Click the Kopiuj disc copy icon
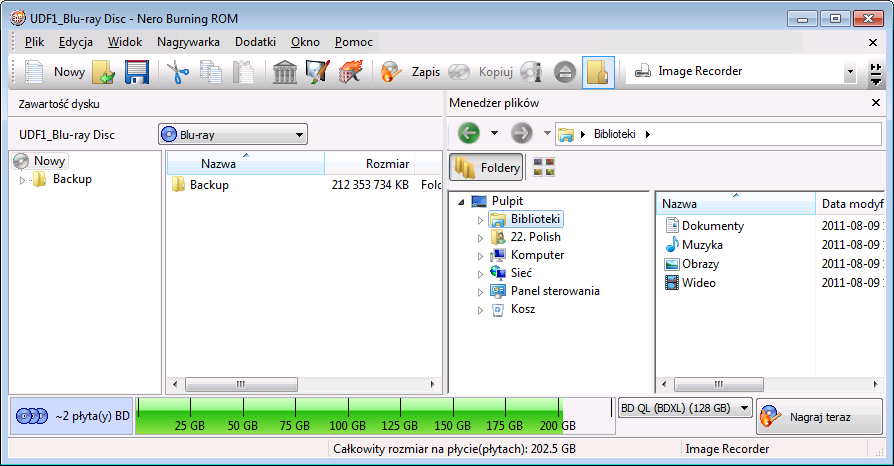This screenshot has height=466, width=894. [459, 72]
